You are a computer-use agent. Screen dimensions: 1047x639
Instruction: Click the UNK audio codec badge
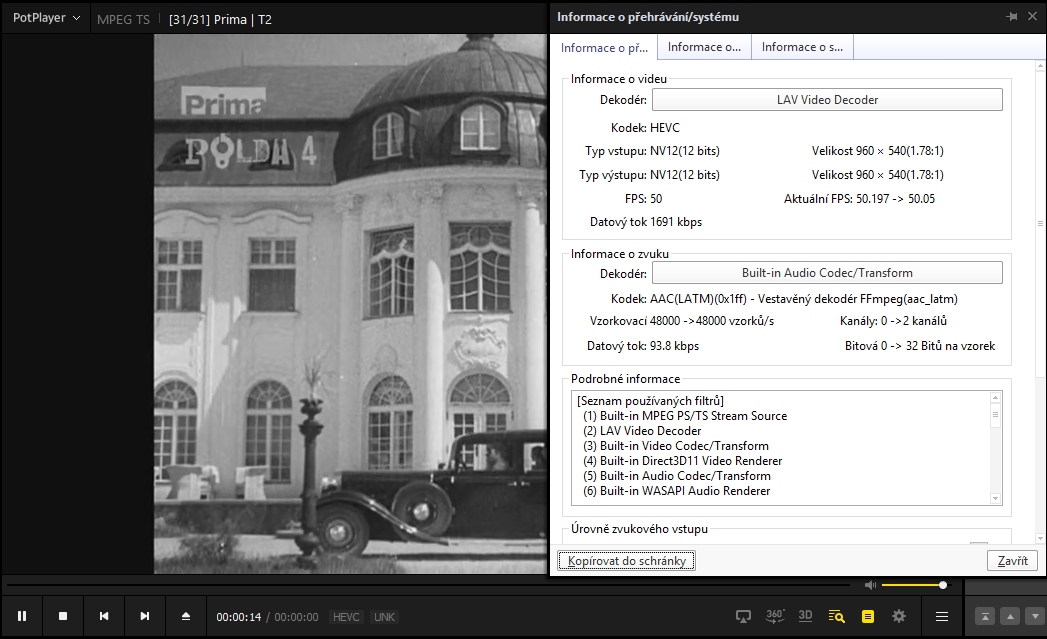tap(384, 617)
